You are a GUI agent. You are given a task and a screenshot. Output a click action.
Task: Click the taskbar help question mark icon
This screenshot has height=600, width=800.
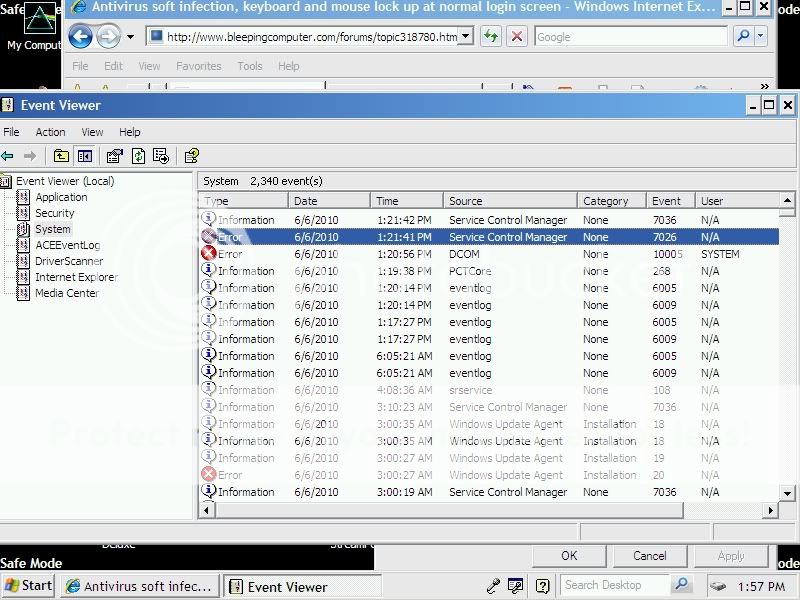[542, 586]
